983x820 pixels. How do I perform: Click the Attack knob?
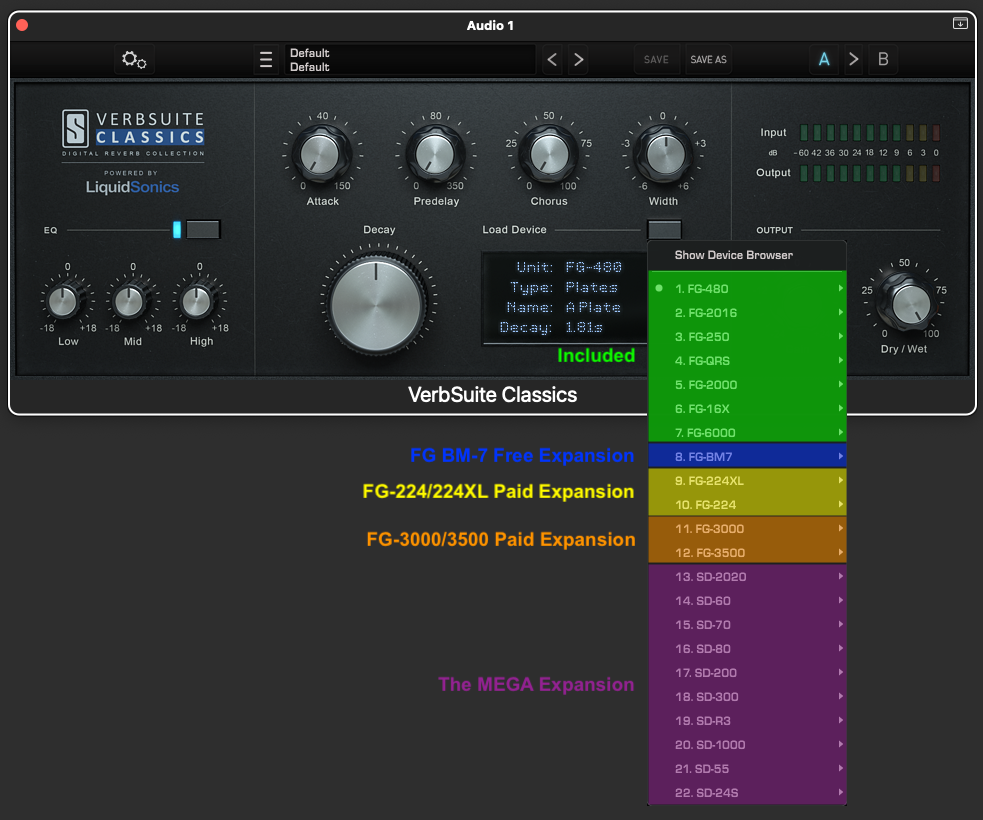click(321, 154)
